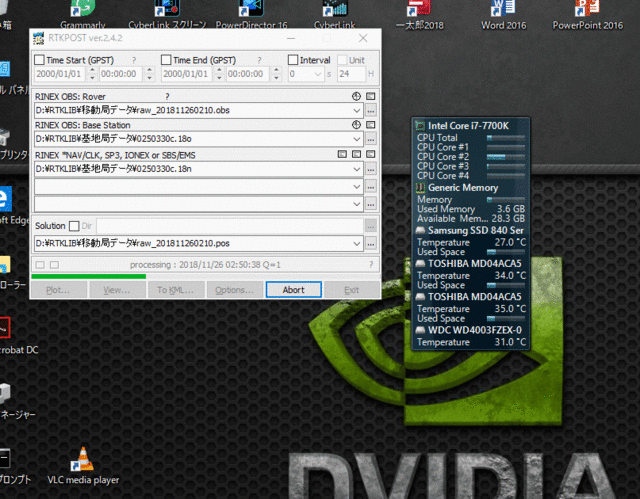
Task: Open PowerPoint 2016 desktop shortcut
Action: (587, 15)
